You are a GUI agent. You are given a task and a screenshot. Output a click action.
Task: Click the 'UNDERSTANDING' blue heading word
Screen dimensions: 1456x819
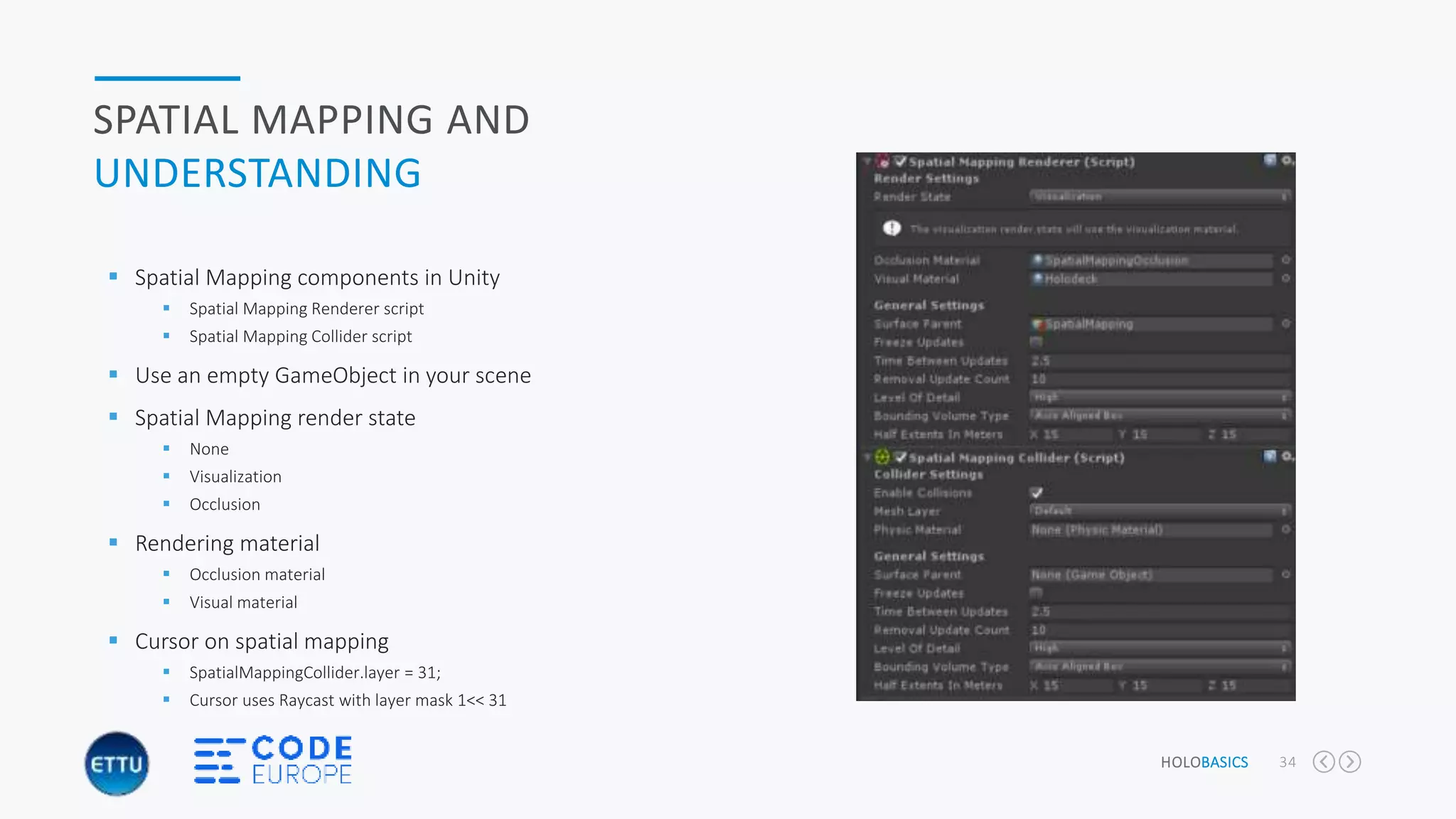[258, 173]
